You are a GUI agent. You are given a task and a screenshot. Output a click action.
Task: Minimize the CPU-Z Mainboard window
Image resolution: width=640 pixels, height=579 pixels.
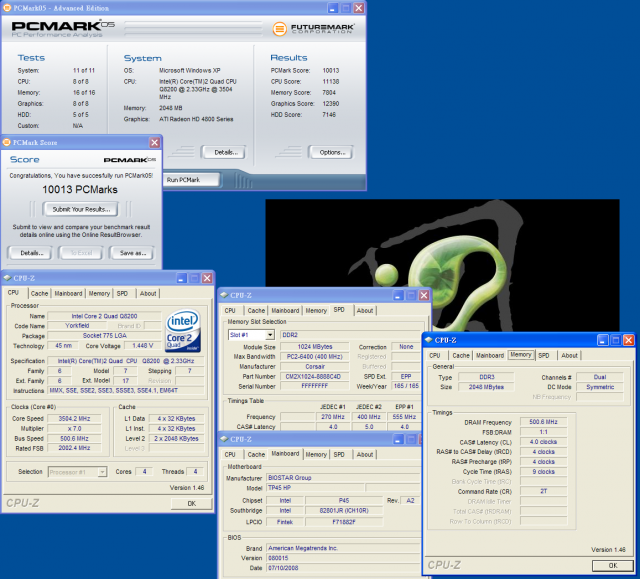tap(399, 439)
